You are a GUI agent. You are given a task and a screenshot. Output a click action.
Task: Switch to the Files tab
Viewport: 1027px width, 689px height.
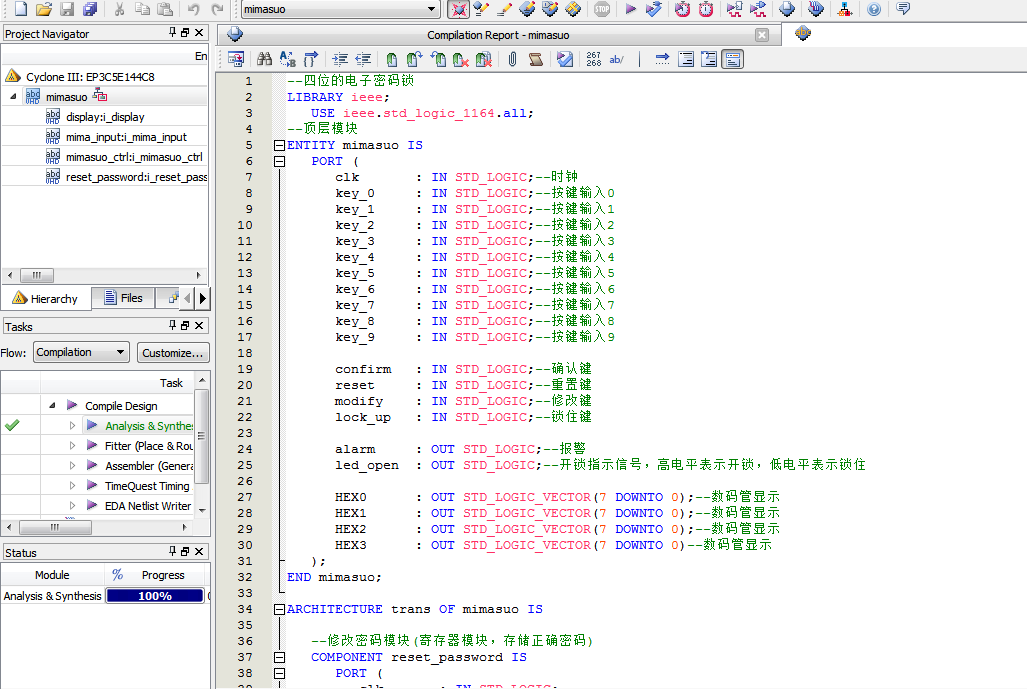click(x=122, y=298)
